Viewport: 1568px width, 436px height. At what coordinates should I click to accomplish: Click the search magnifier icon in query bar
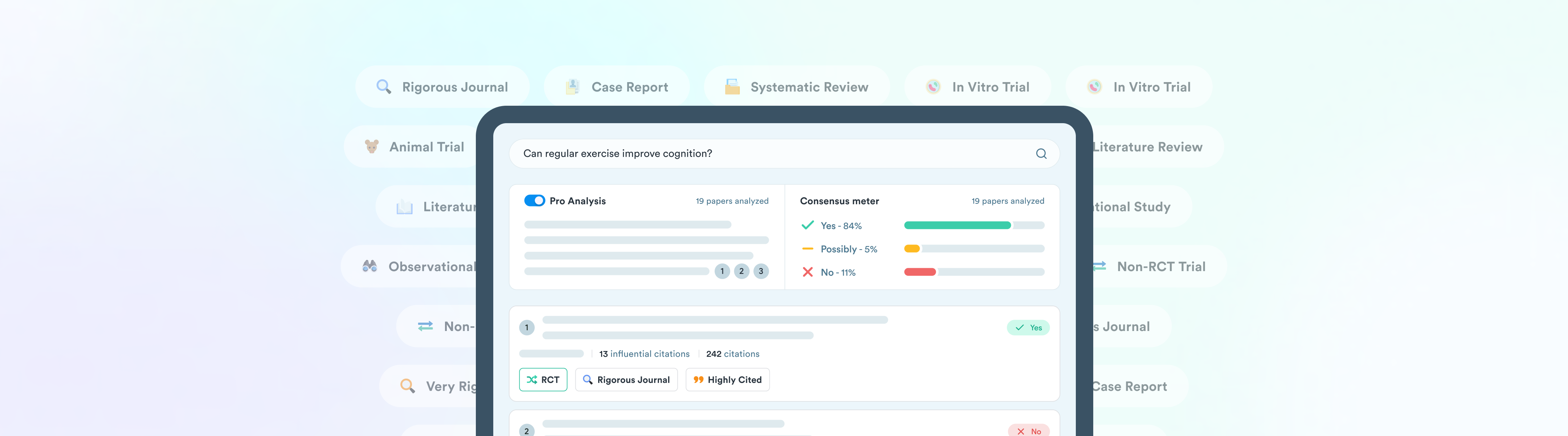click(x=1041, y=153)
